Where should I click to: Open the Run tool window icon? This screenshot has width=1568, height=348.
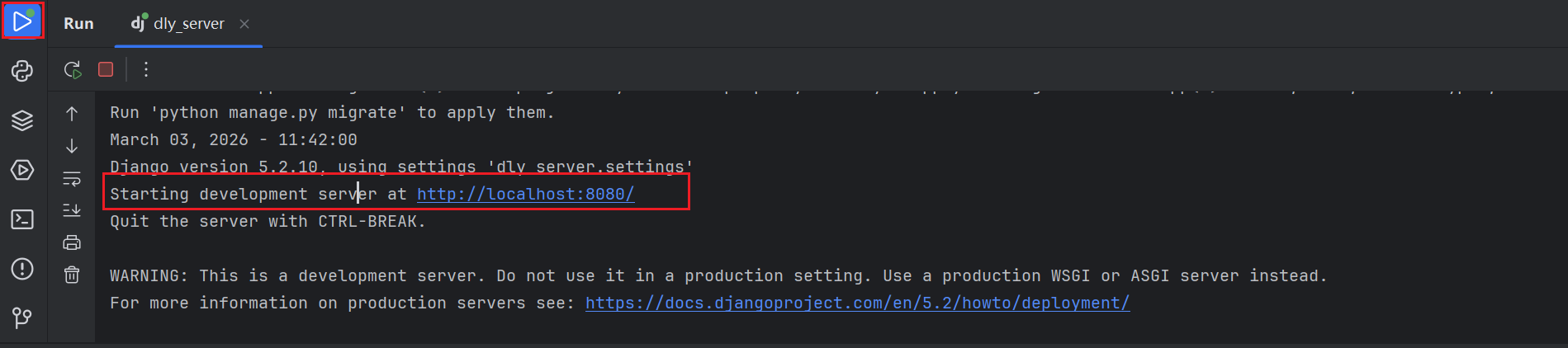tap(22, 22)
